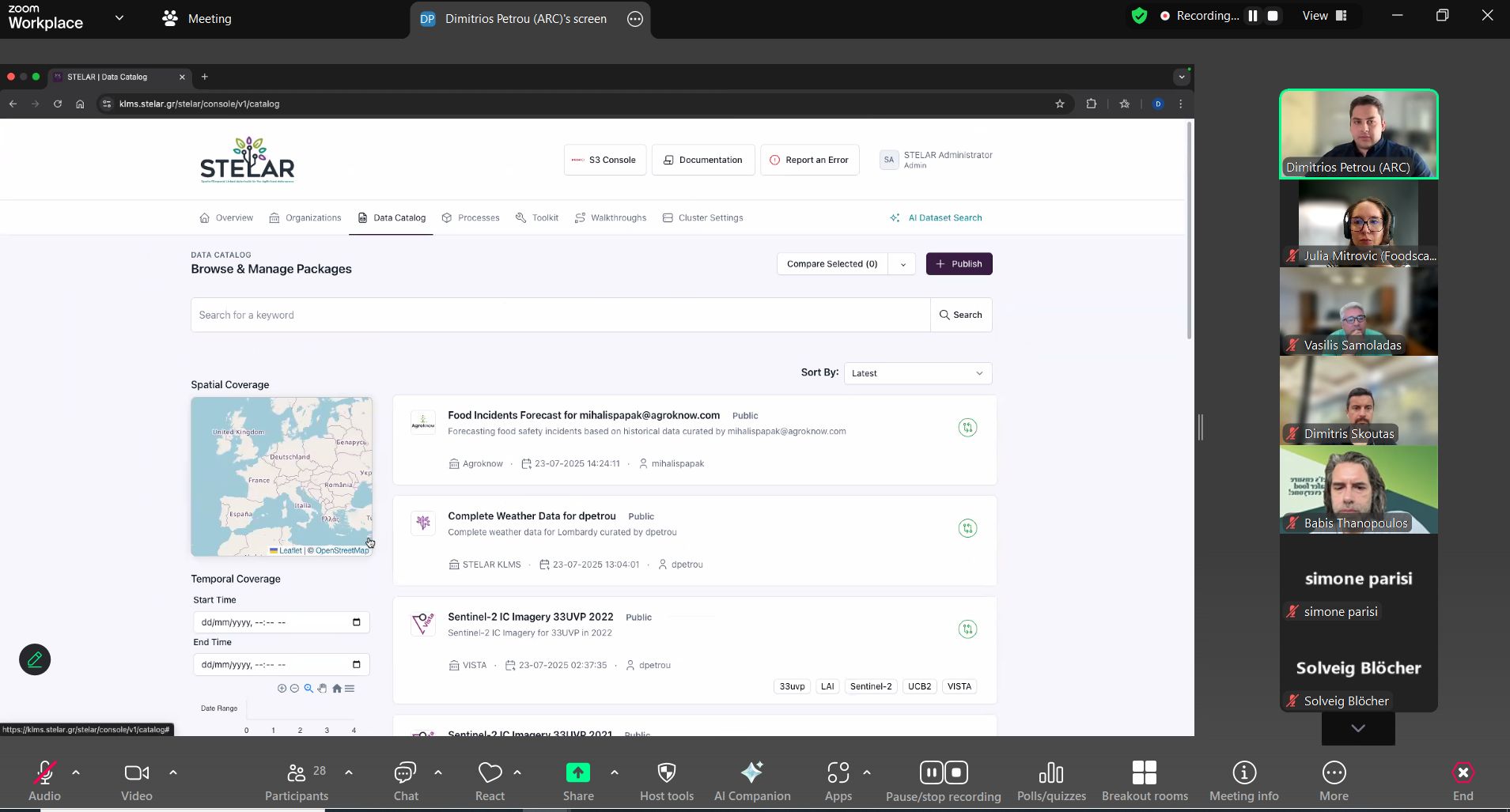The height and width of the screenshot is (812, 1510).
Task: Click compare icon on Food Incidents Forecast
Action: point(967,428)
